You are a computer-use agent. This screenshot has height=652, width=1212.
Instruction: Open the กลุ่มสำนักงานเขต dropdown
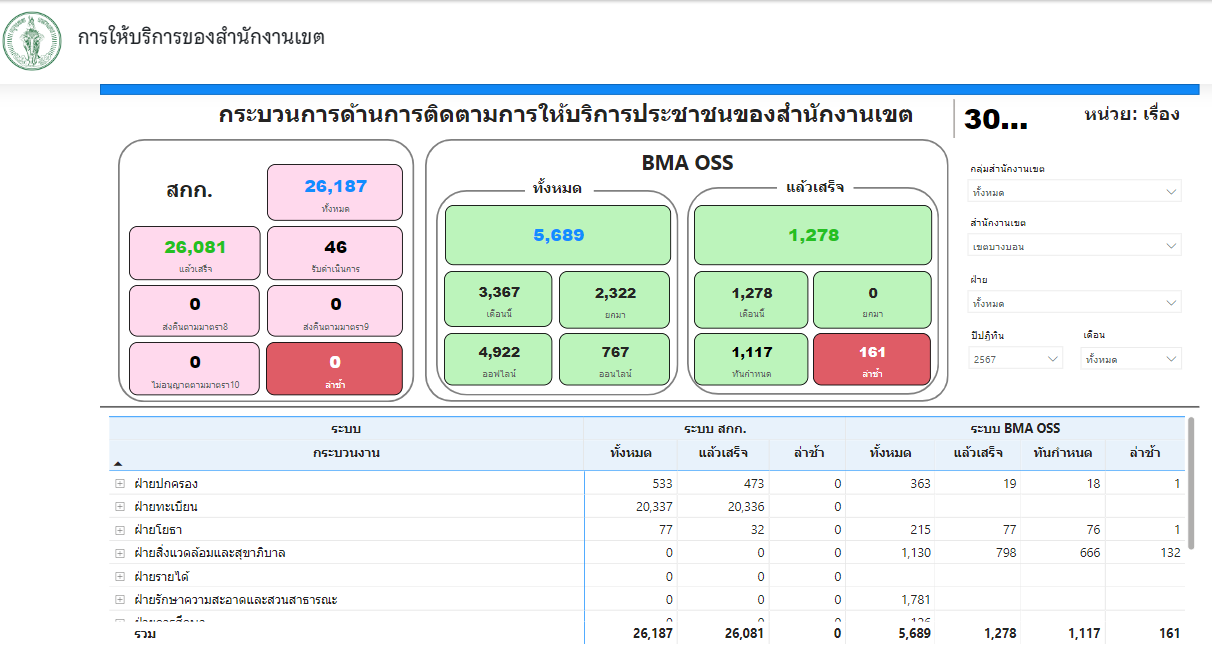[x=1074, y=192]
